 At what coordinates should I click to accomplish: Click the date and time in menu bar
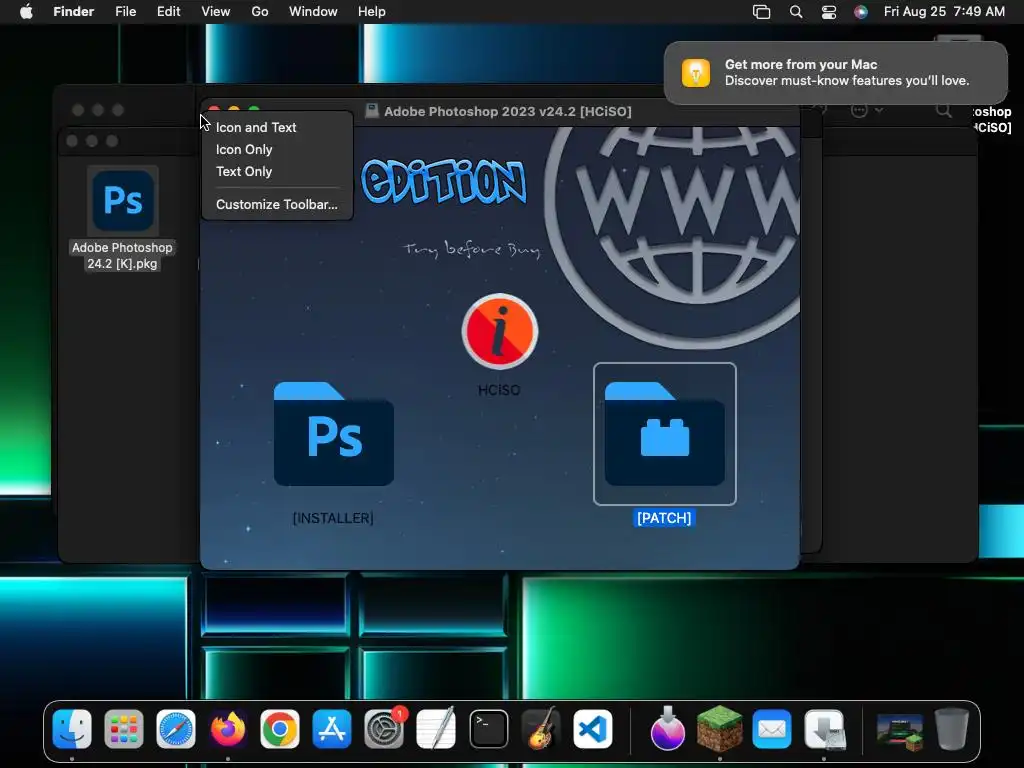(944, 12)
